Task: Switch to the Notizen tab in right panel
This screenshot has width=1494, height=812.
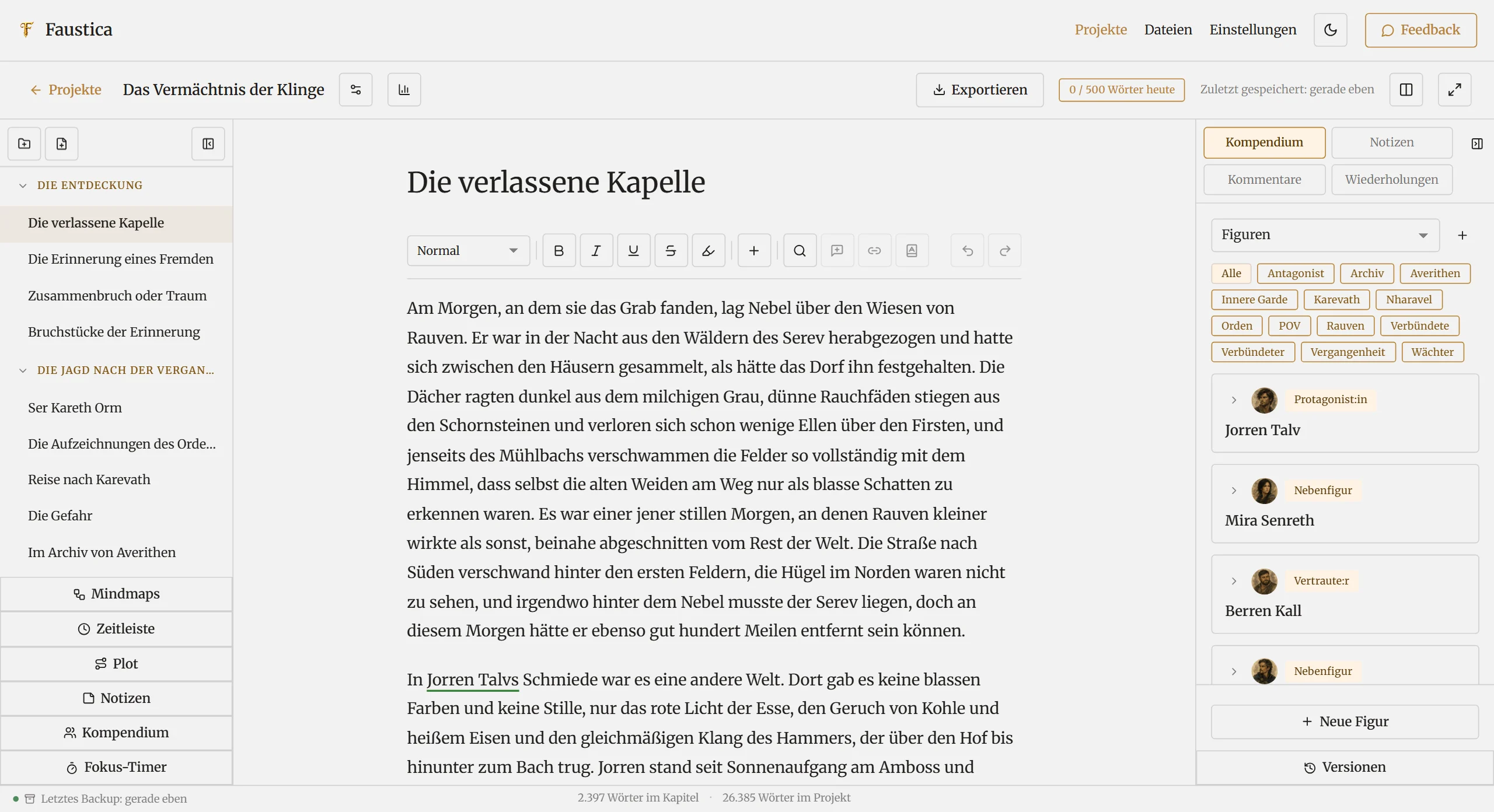Action: [x=1392, y=142]
